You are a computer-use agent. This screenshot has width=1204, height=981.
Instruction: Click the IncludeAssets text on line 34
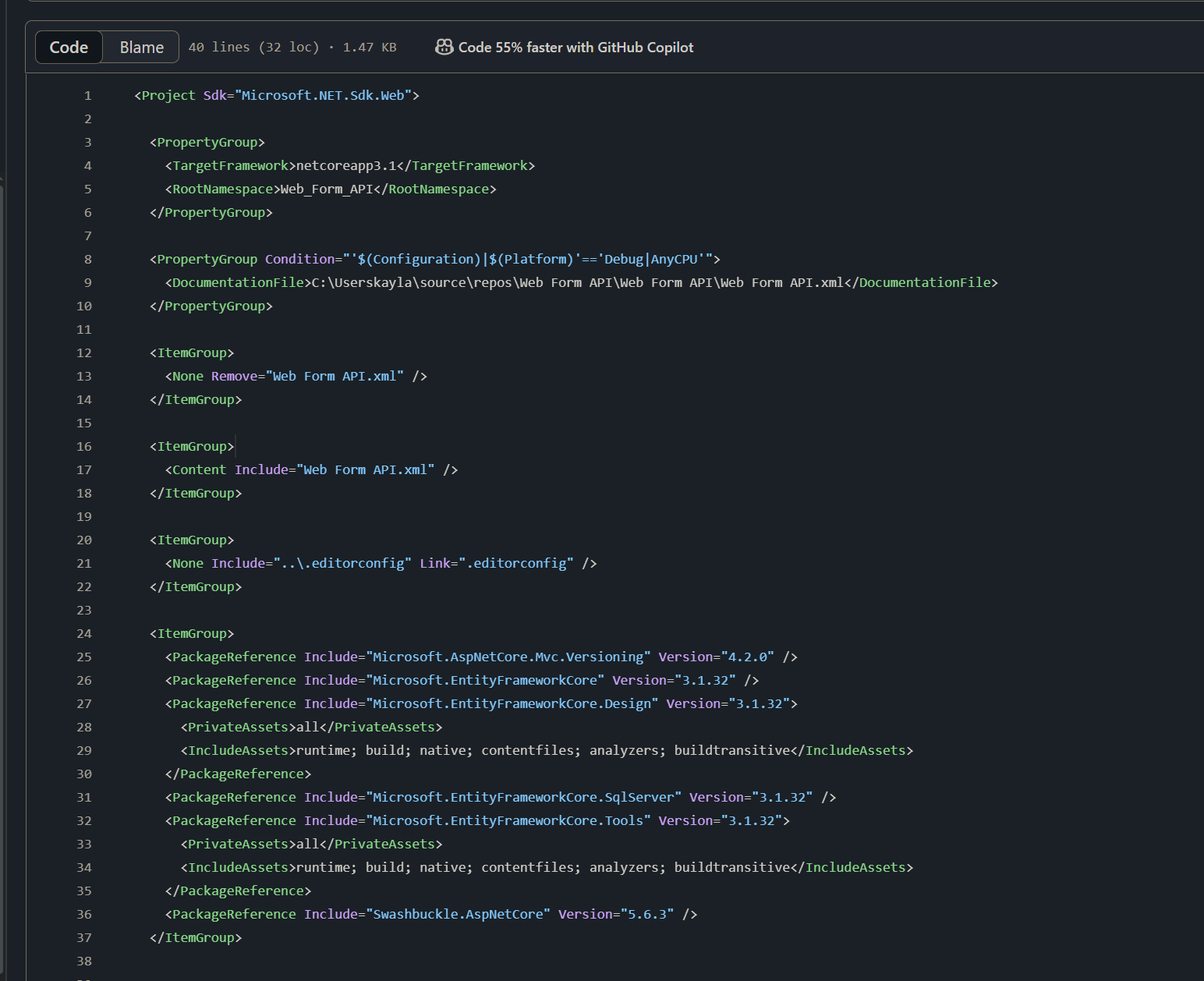[547, 867]
